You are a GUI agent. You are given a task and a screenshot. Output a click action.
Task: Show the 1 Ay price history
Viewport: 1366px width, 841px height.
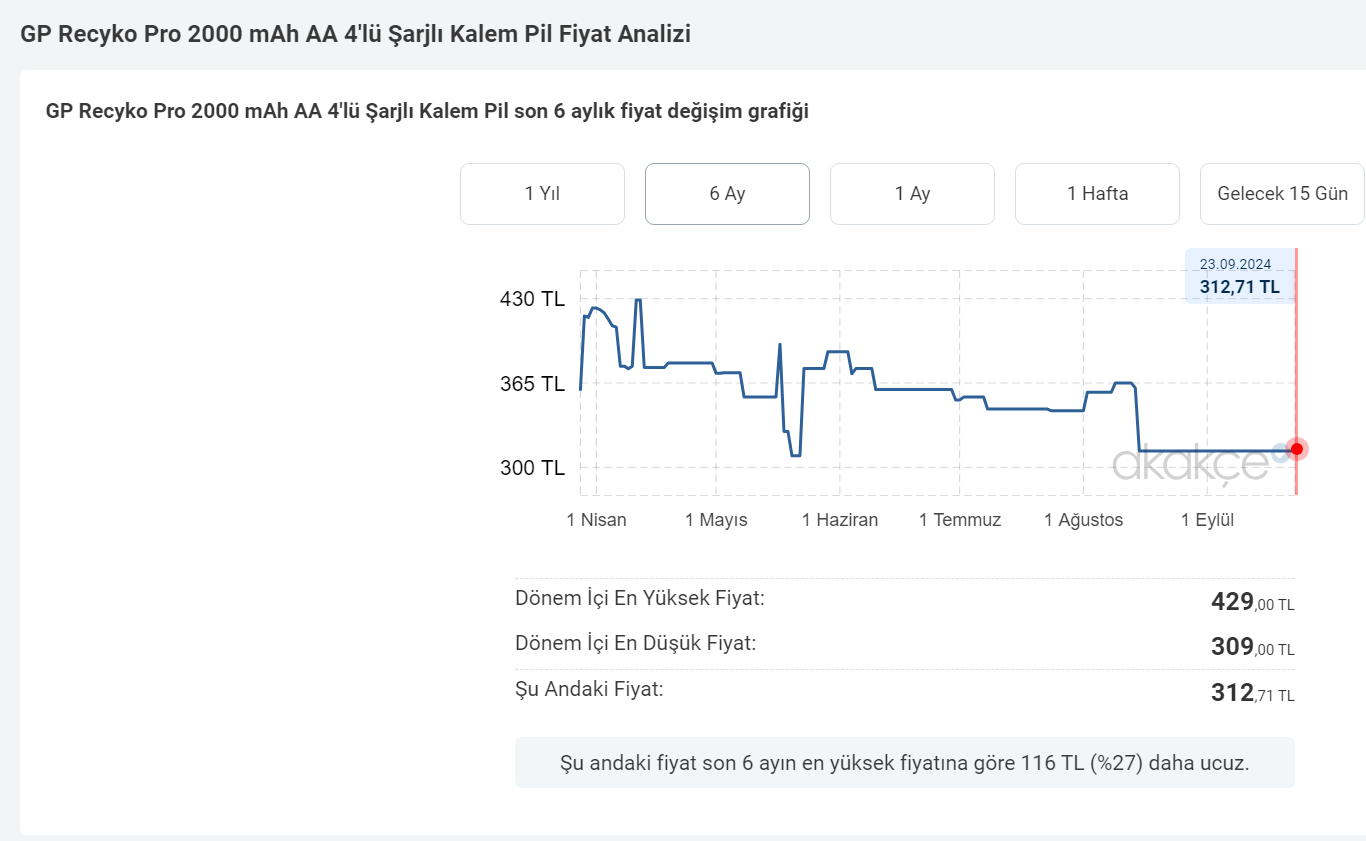pyautogui.click(x=912, y=194)
